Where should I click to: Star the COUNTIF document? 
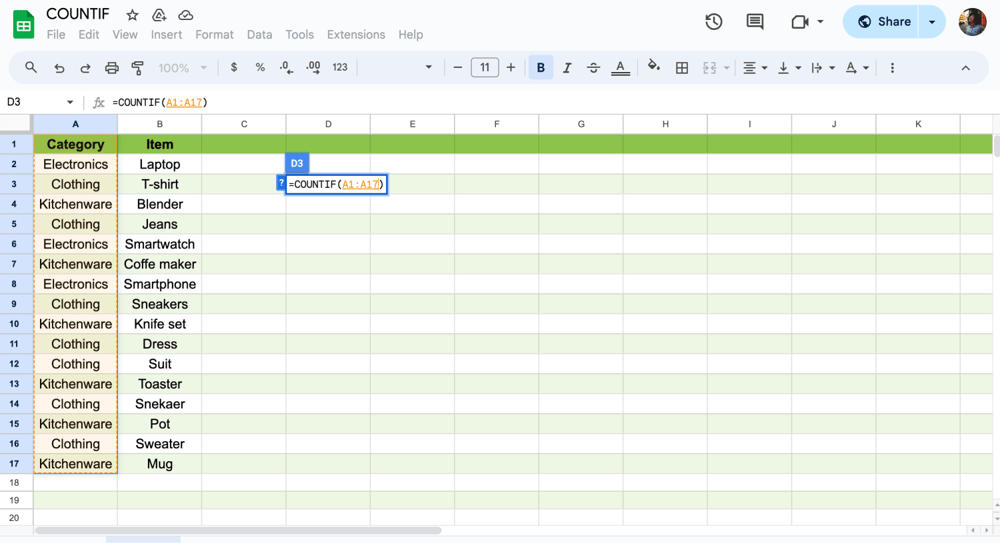[x=132, y=15]
